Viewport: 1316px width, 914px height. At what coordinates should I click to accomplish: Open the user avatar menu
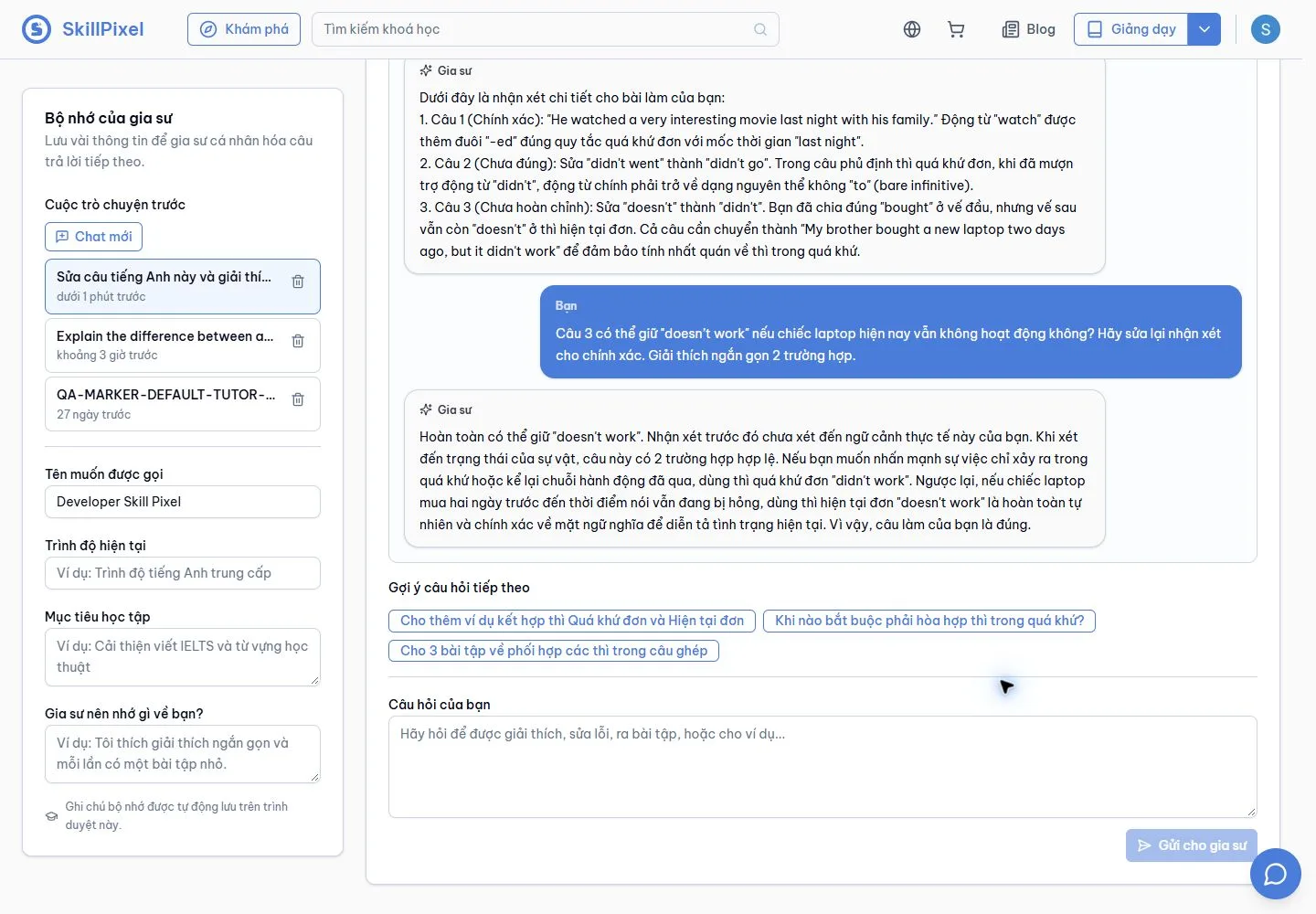coord(1266,29)
